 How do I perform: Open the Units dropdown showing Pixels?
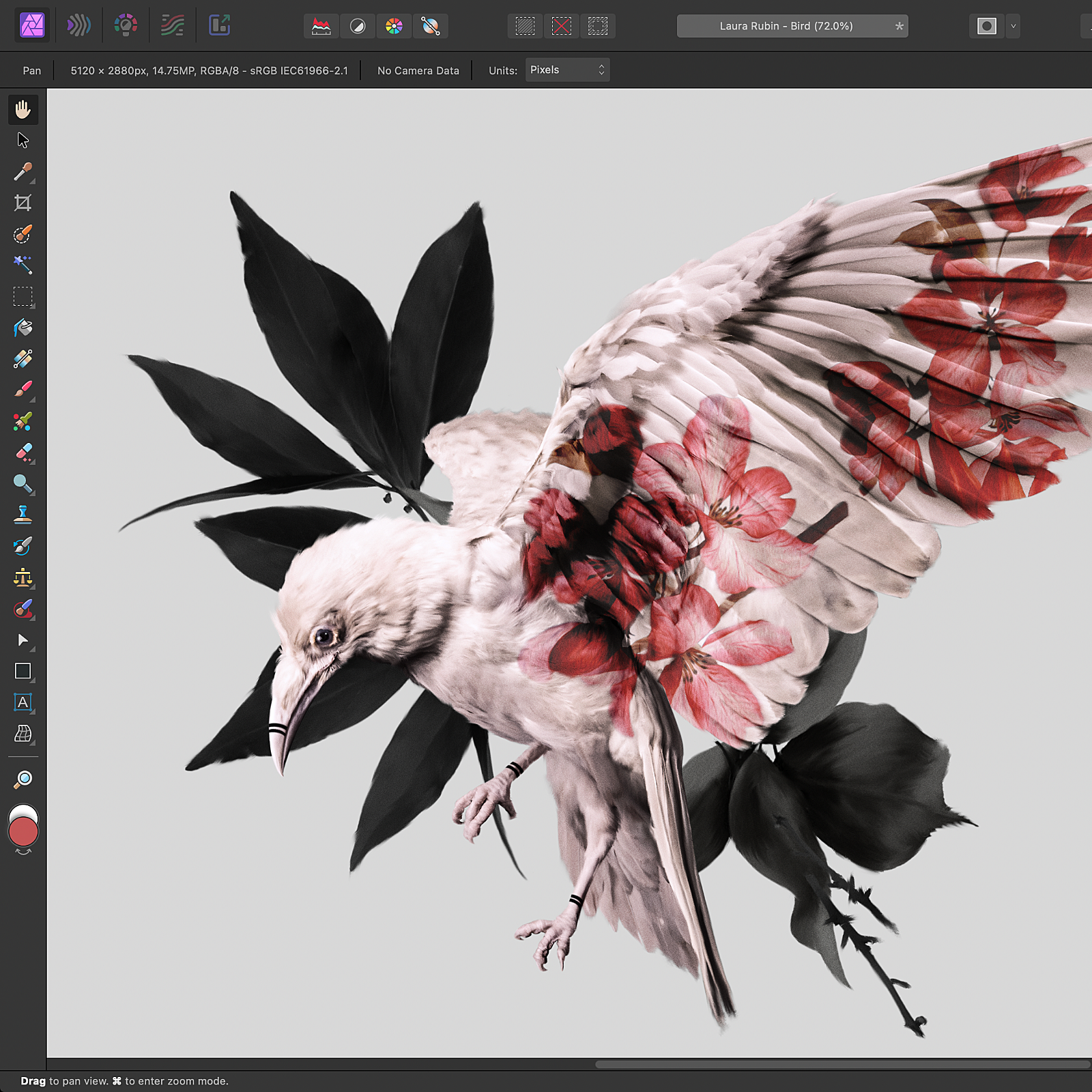[x=566, y=70]
